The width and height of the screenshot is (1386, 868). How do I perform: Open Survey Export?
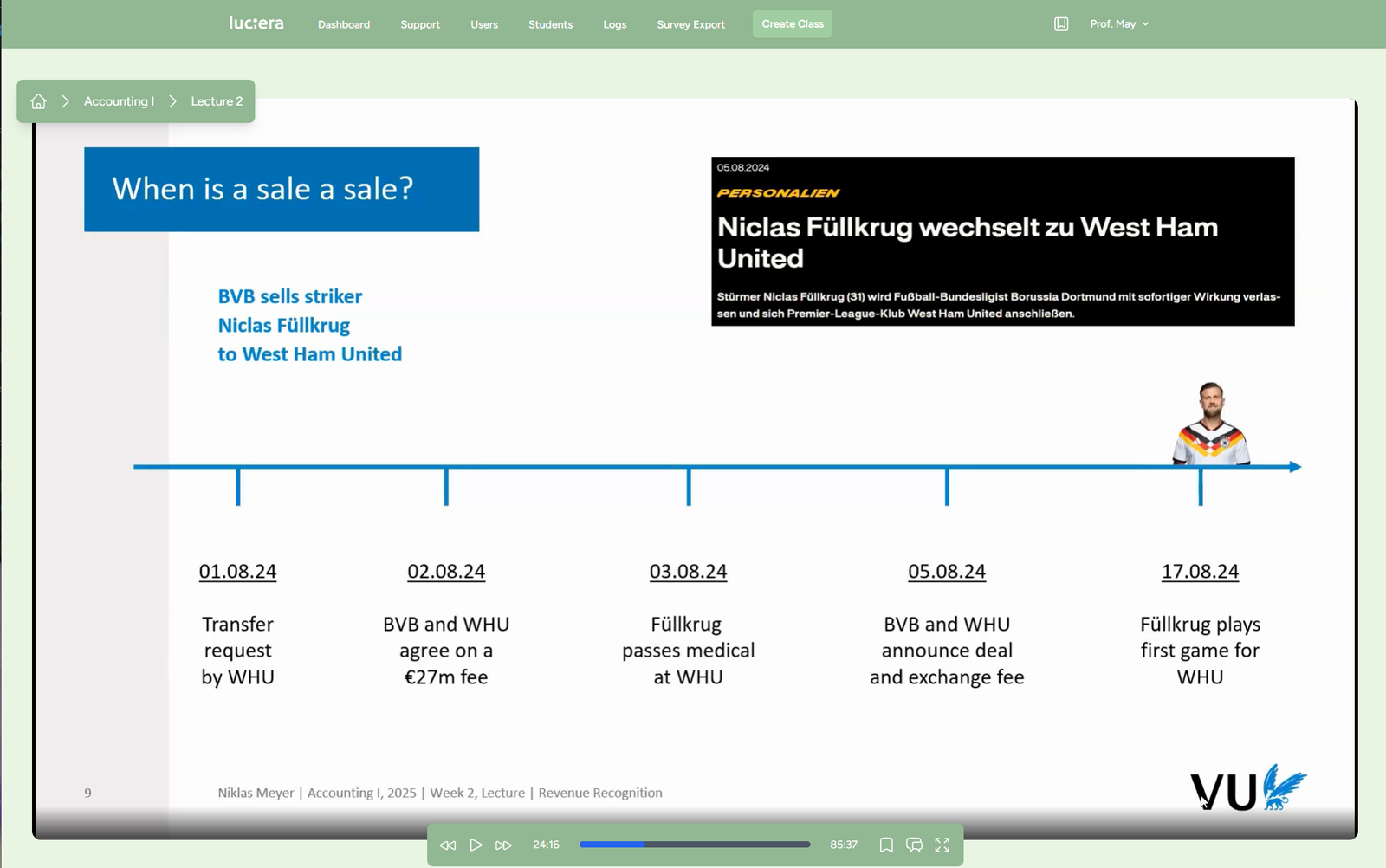691,24
